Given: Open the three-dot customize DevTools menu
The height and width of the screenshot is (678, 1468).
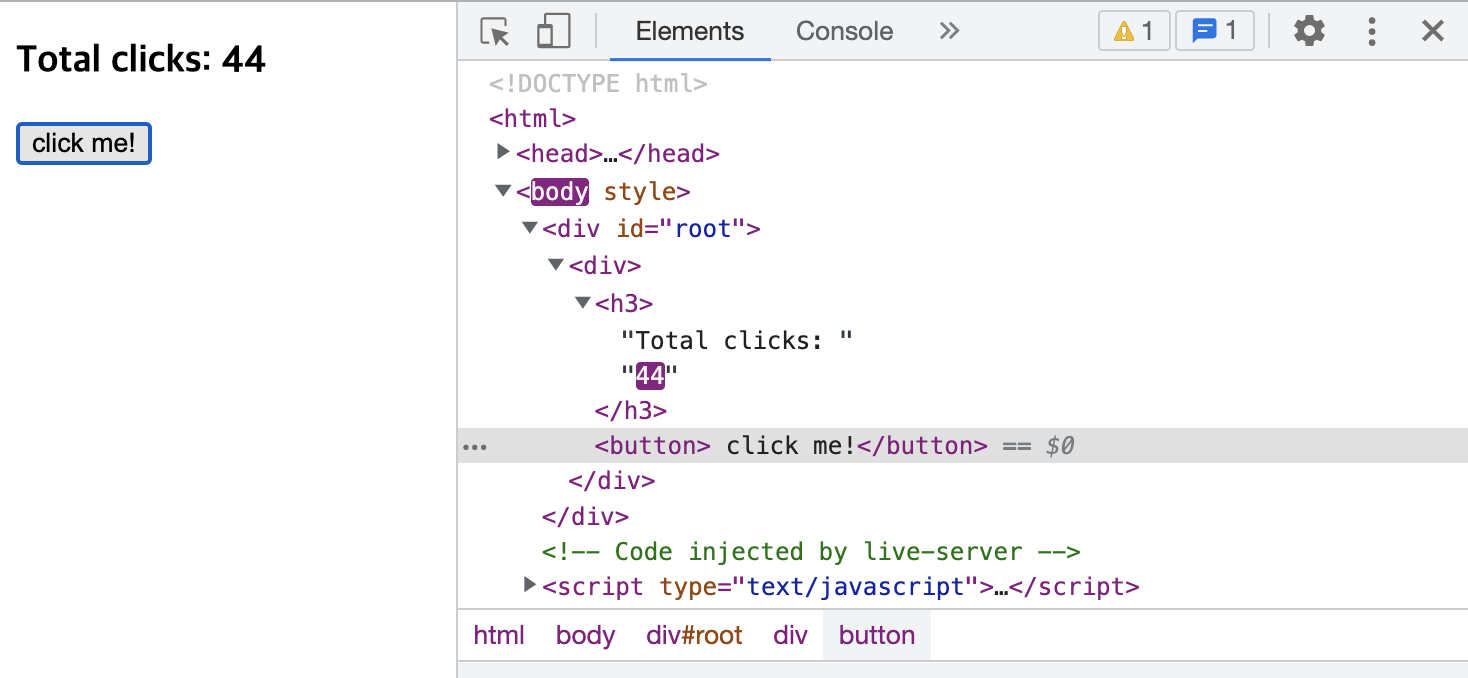Looking at the screenshot, I should pyautogui.click(x=1372, y=31).
